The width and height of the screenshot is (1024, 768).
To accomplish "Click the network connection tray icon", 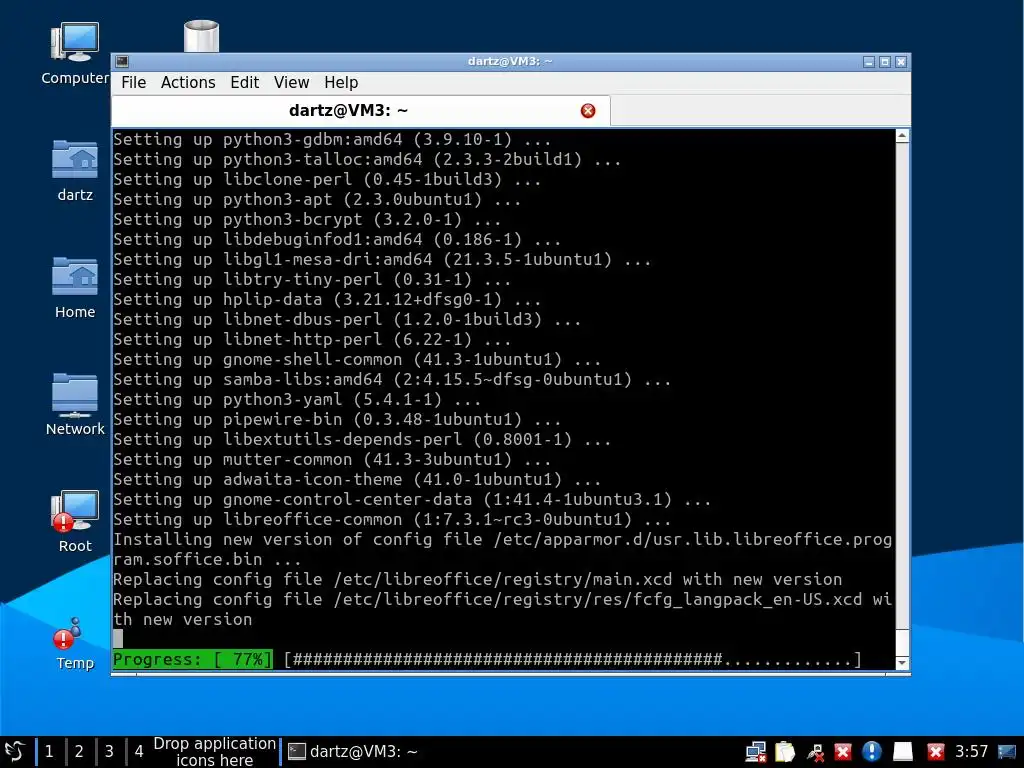I will click(756, 752).
